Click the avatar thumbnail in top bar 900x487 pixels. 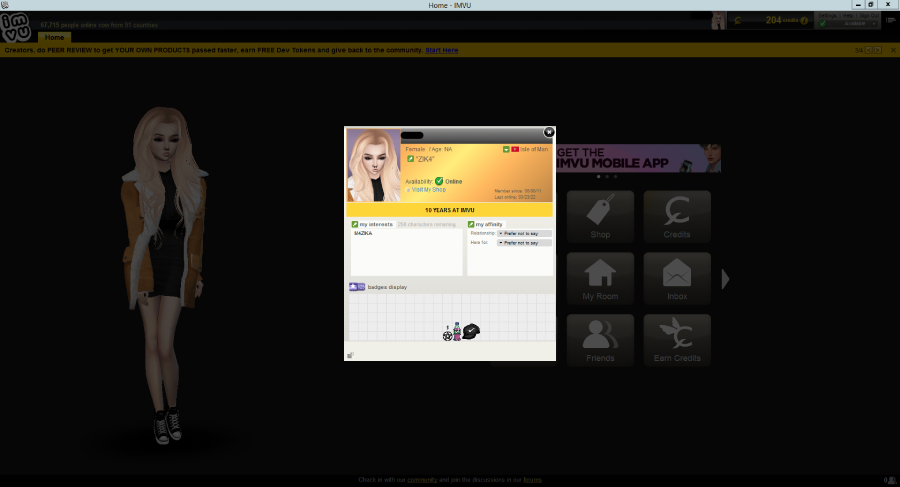(x=718, y=21)
